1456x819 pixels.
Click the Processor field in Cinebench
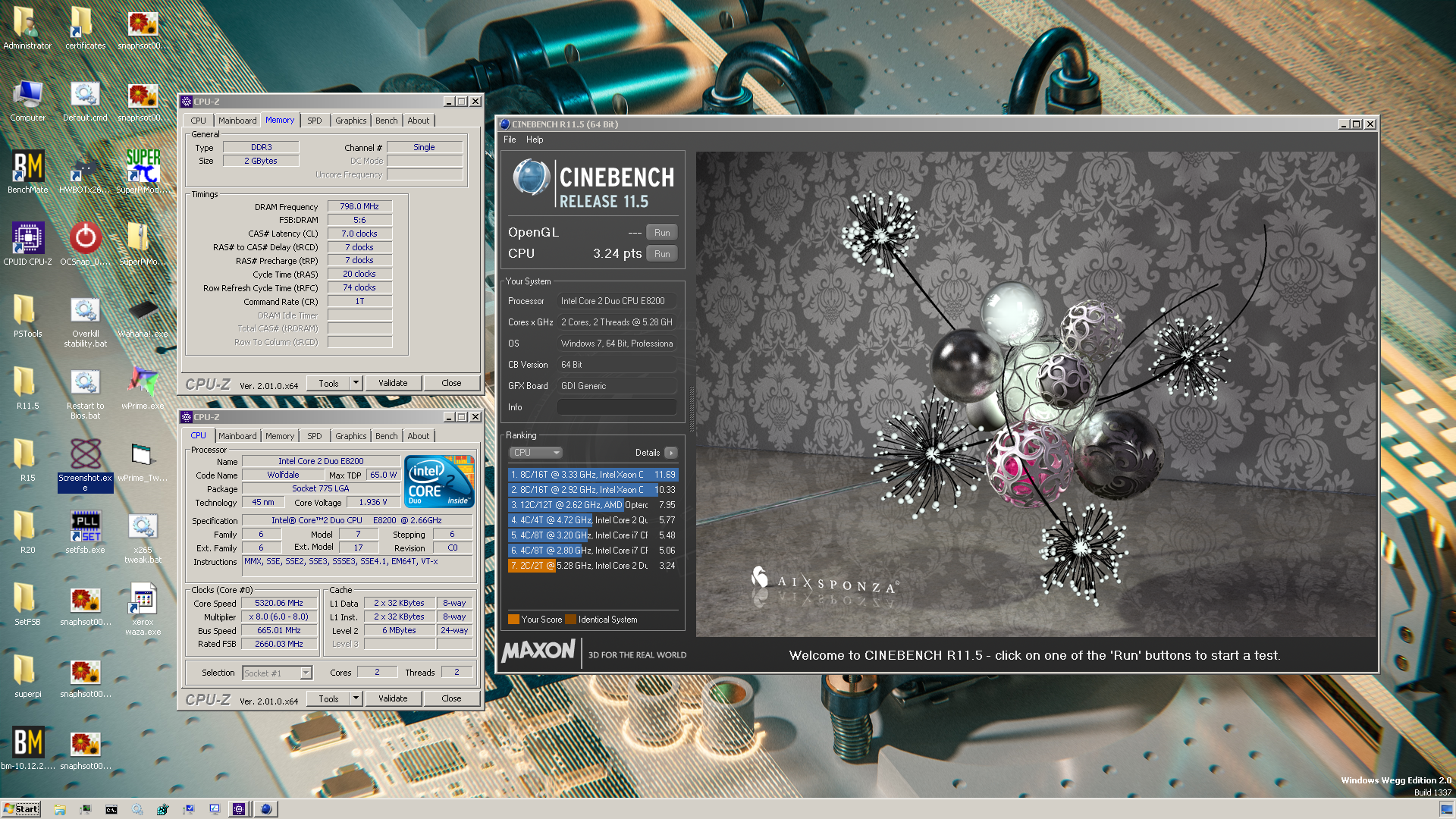(617, 301)
